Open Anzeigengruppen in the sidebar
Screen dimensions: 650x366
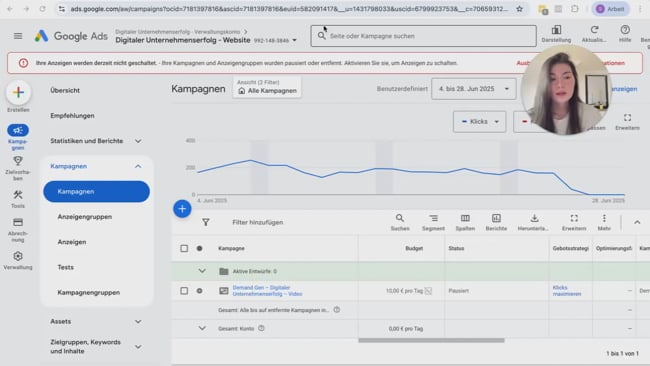coord(85,217)
